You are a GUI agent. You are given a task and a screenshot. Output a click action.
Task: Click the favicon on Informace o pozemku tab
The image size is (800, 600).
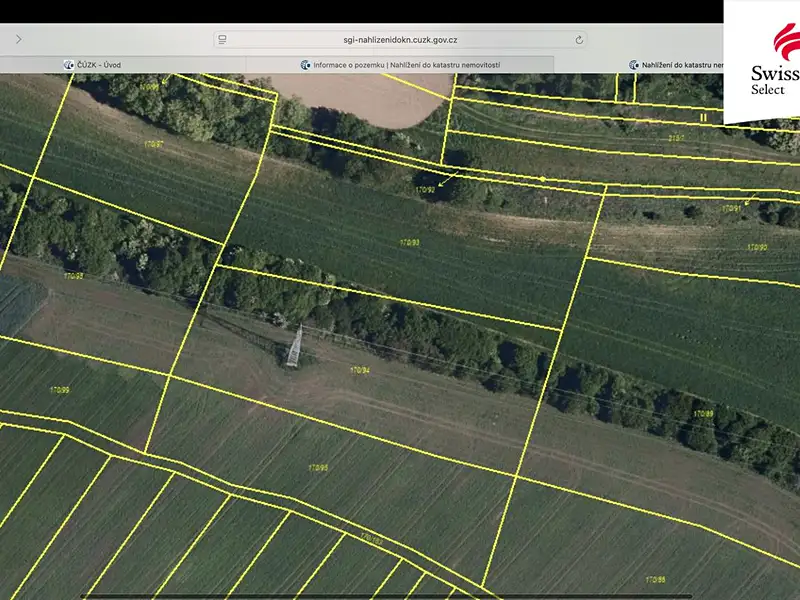[x=306, y=65]
